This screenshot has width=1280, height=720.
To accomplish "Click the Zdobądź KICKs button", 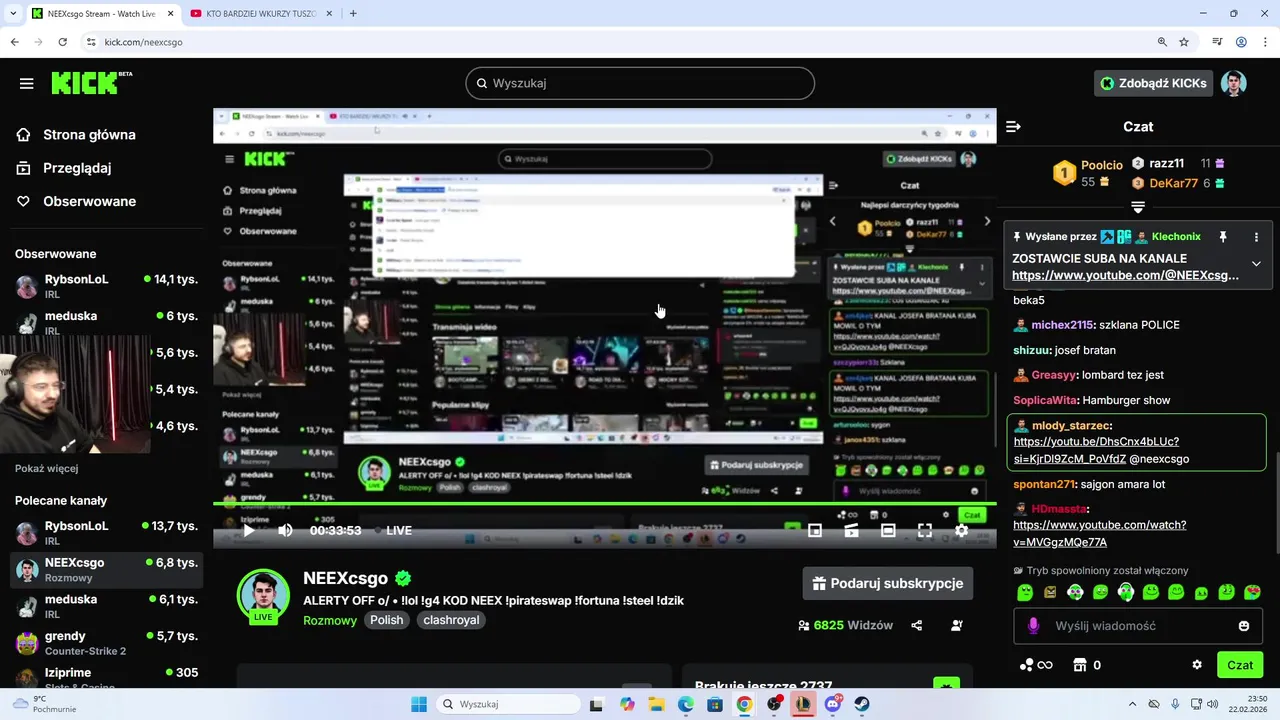I will (x=1153, y=83).
